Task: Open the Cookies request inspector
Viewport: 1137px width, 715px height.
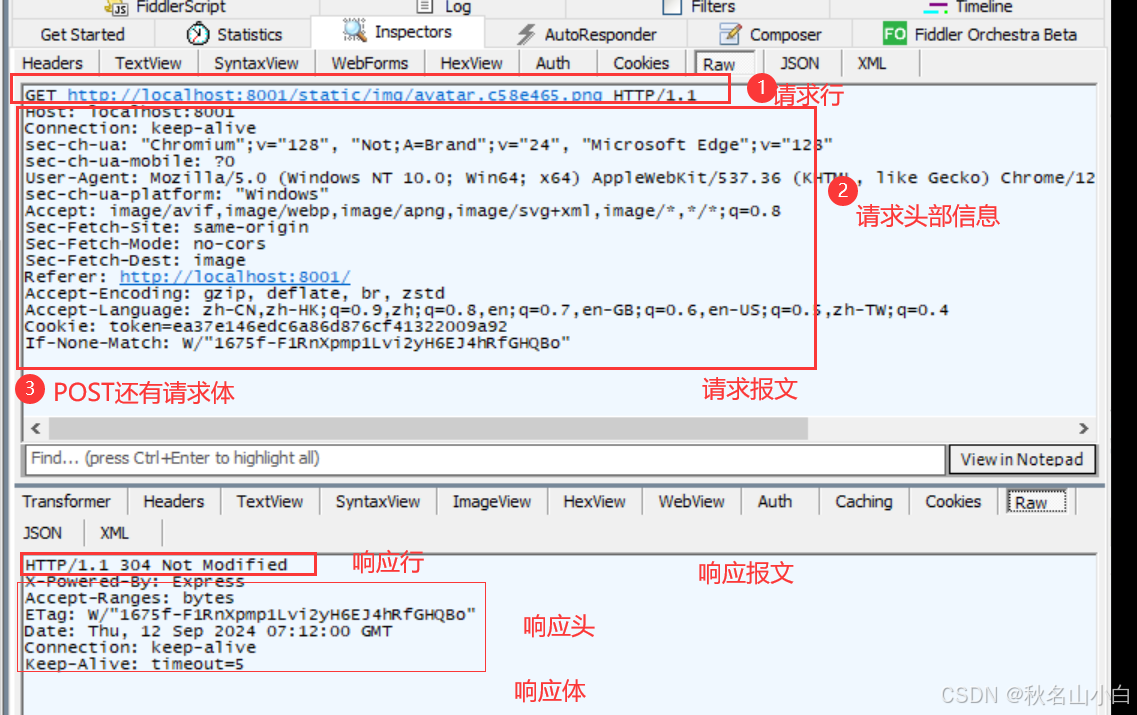Action: (641, 62)
